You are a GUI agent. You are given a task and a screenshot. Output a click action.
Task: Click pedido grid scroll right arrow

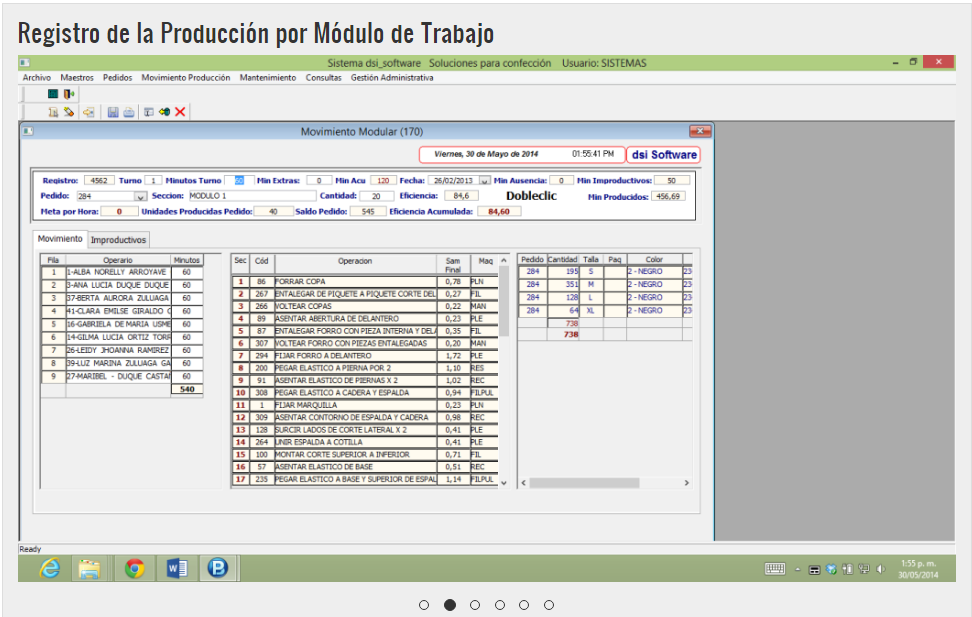[686, 482]
